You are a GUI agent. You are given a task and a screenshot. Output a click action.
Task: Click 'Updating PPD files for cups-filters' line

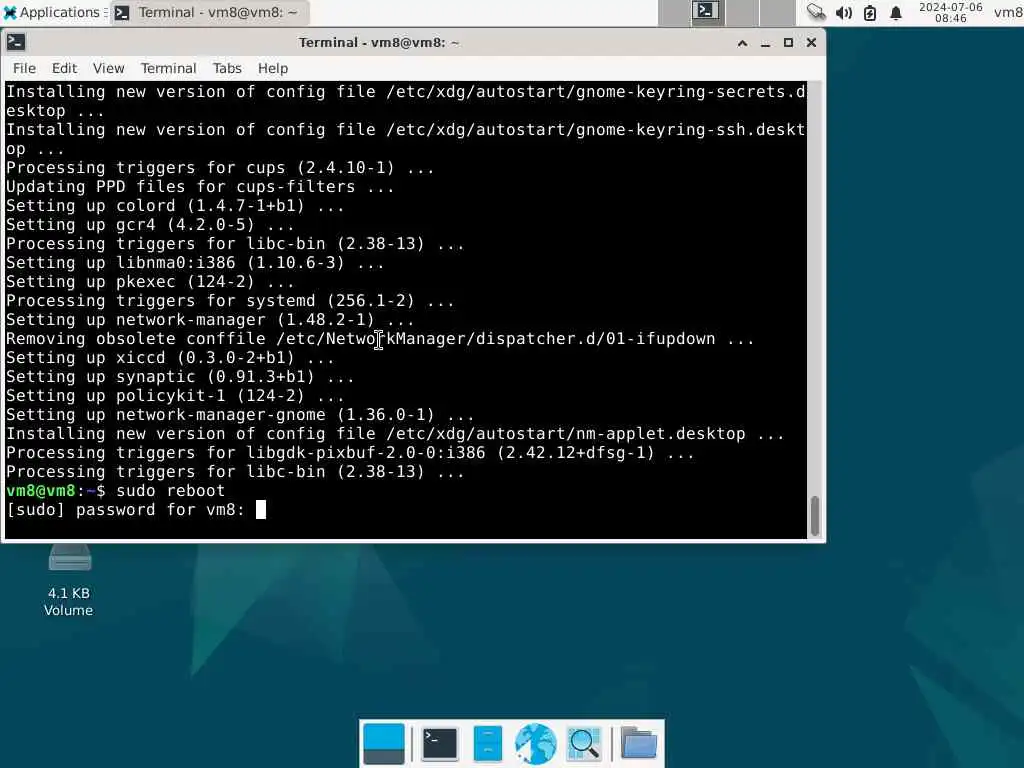200,187
